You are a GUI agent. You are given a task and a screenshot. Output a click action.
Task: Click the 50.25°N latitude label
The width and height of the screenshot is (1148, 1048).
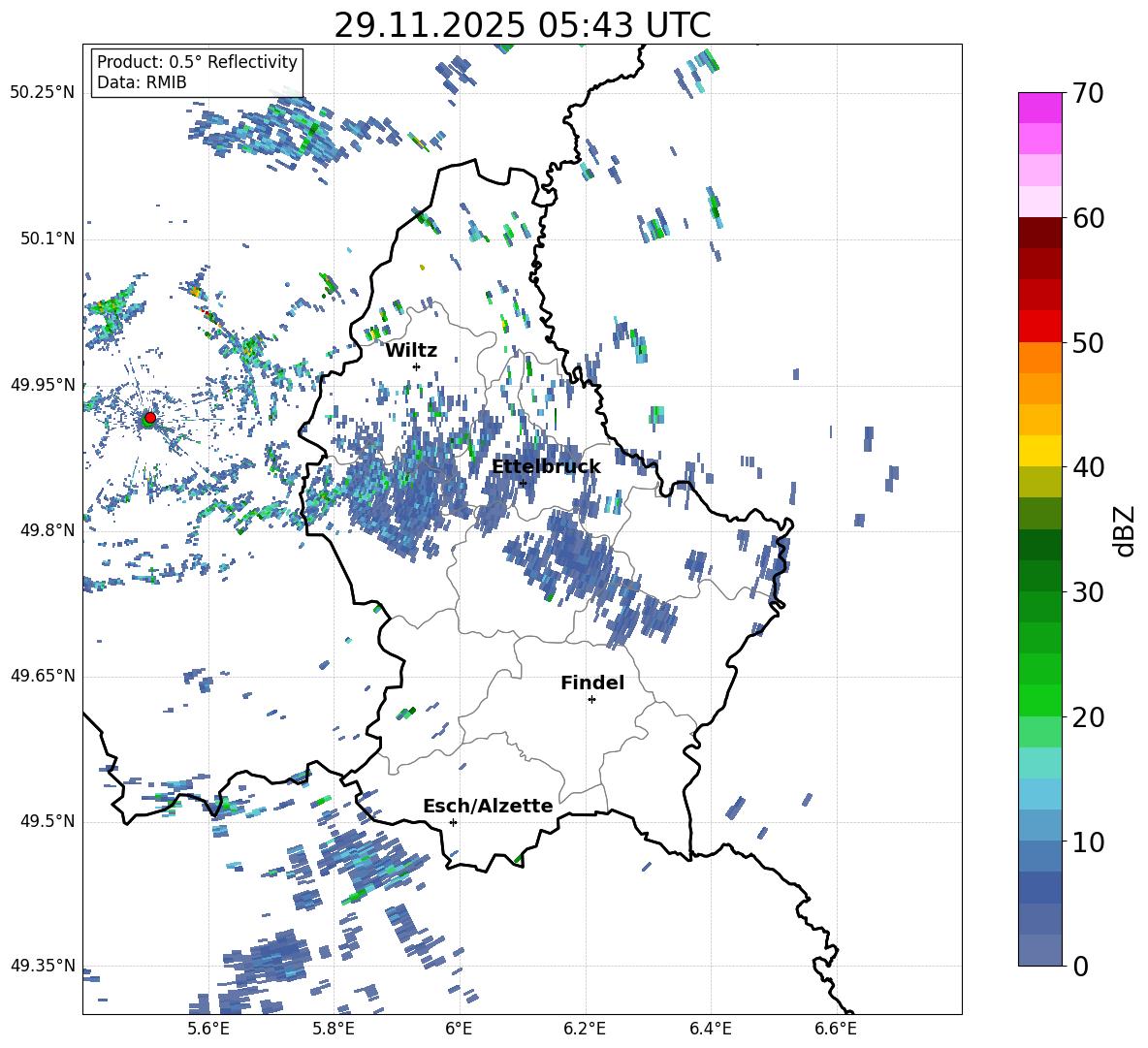click(x=43, y=93)
